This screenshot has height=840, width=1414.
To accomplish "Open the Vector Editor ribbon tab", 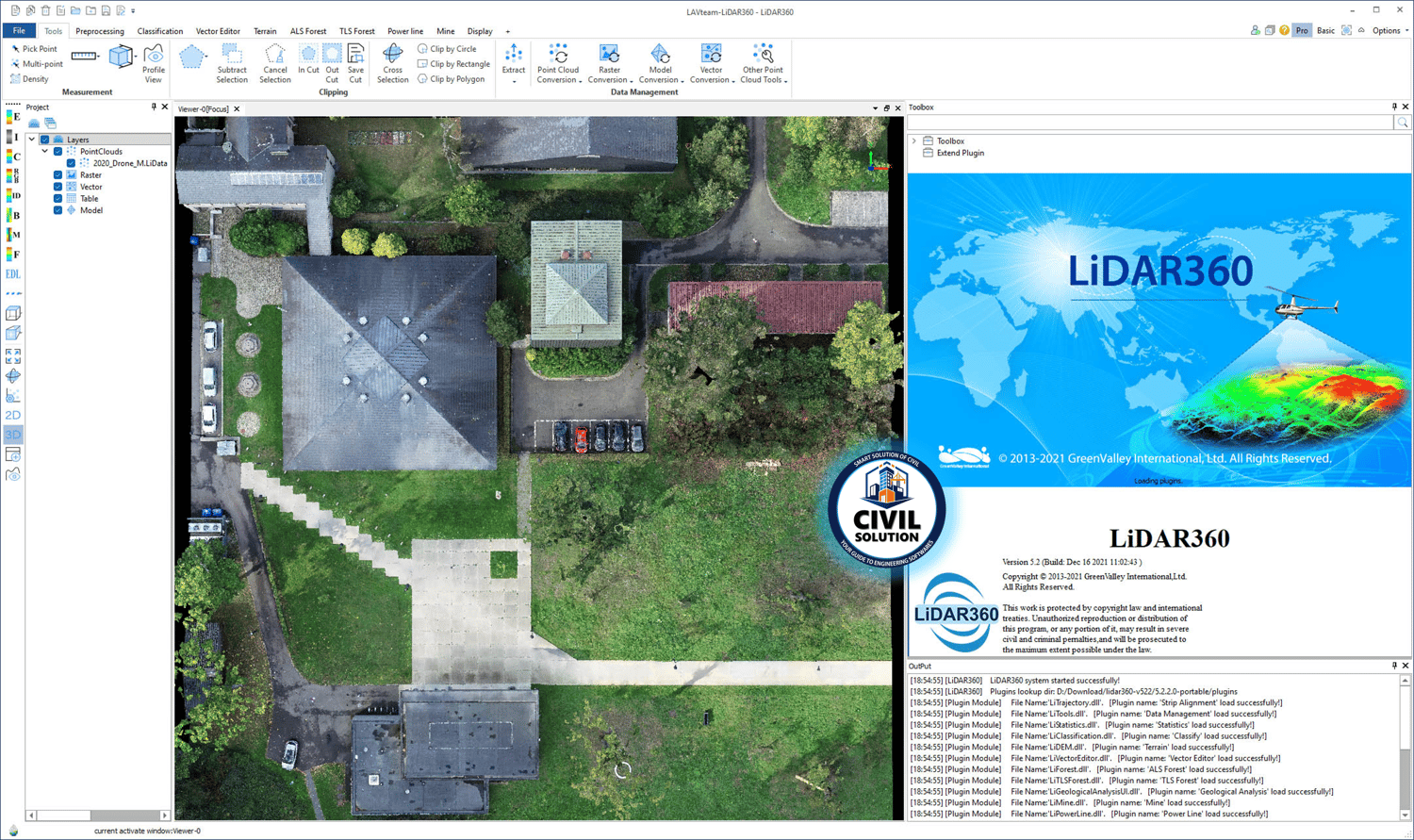I will (x=218, y=31).
